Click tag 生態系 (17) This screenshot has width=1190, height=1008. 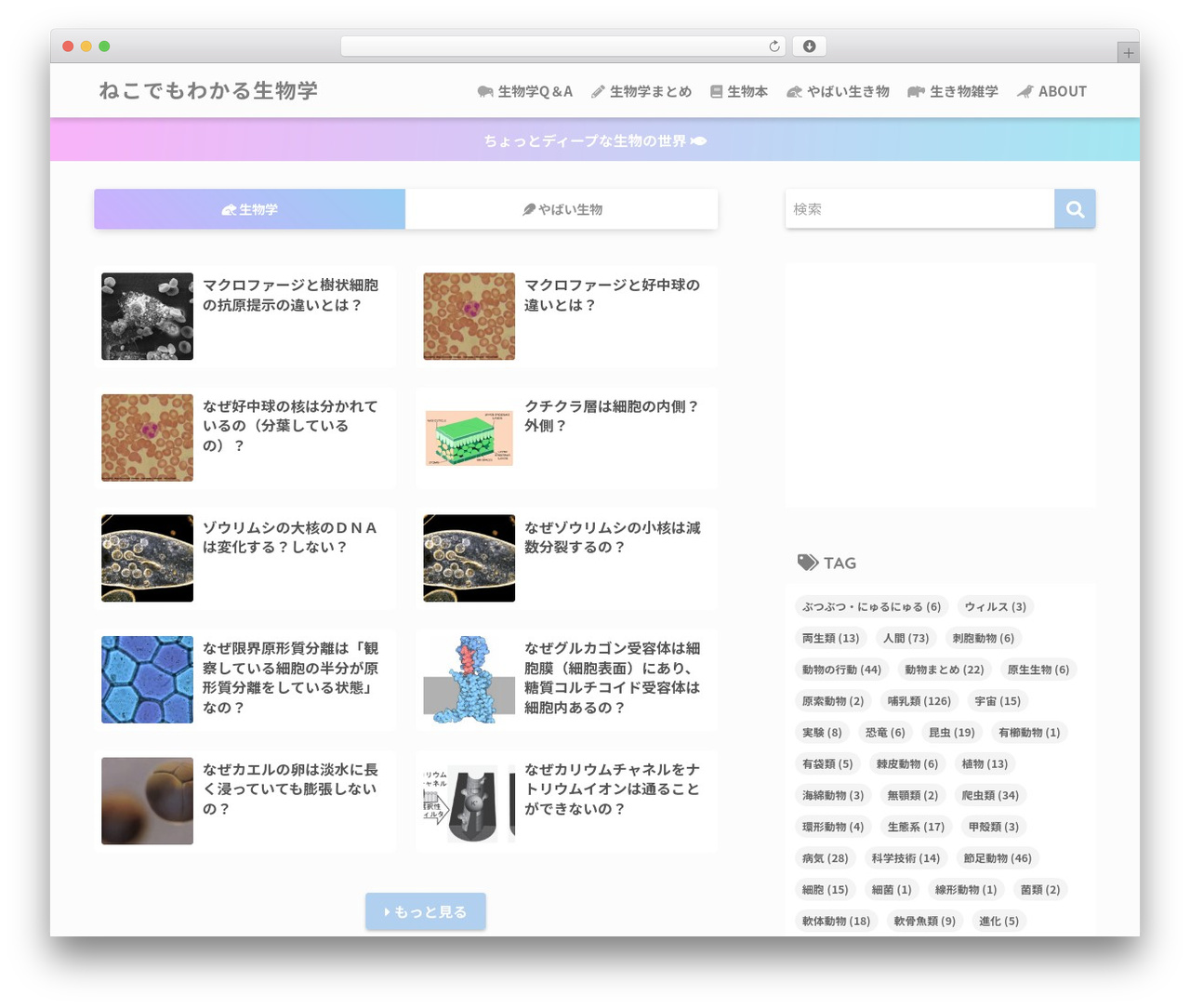click(915, 827)
